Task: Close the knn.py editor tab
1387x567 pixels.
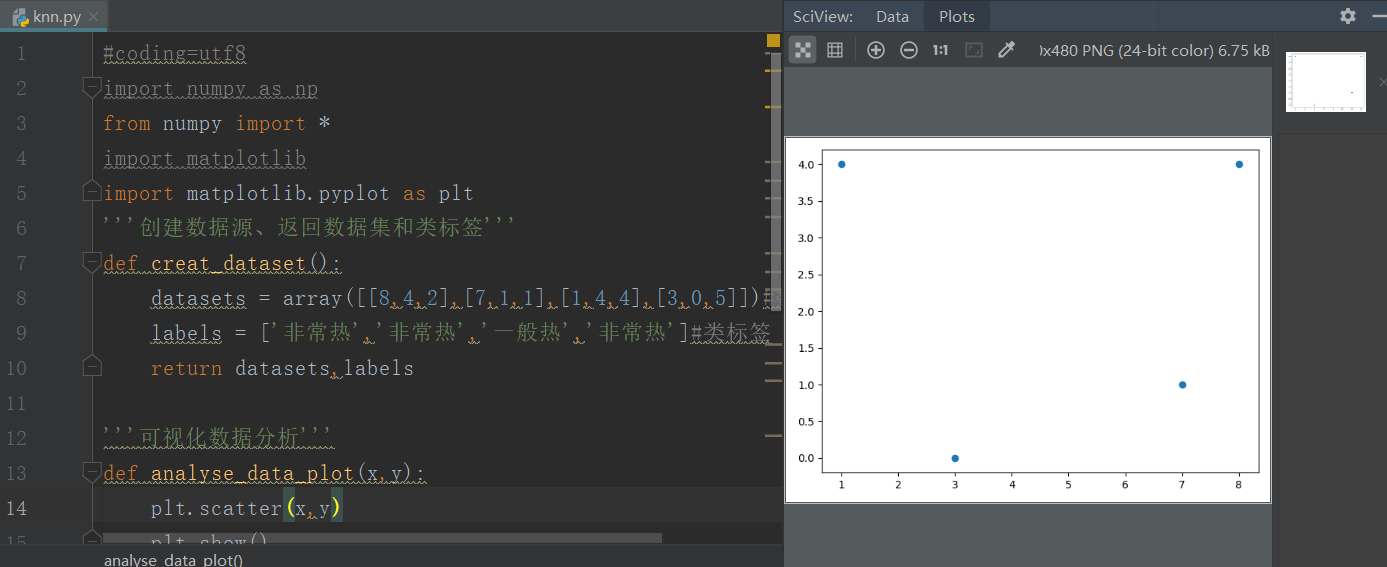Action: pyautogui.click(x=94, y=17)
